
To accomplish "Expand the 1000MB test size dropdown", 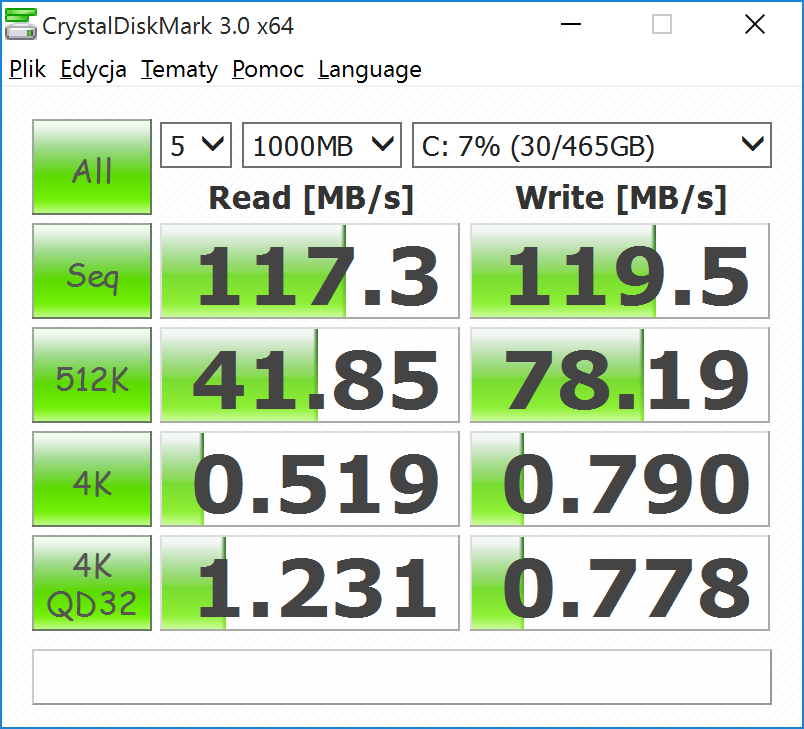I will tap(321, 146).
